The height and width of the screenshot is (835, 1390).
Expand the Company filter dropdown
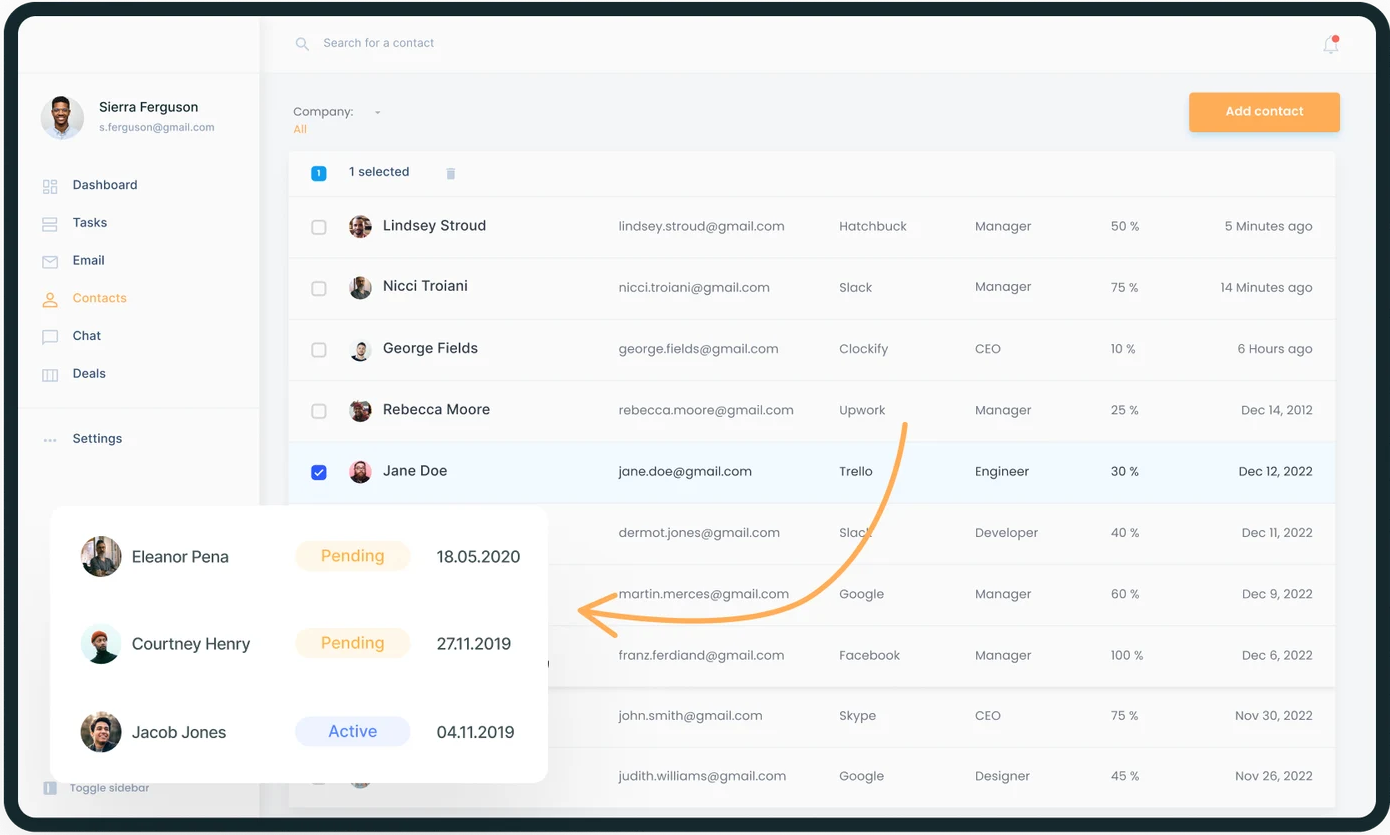377,113
